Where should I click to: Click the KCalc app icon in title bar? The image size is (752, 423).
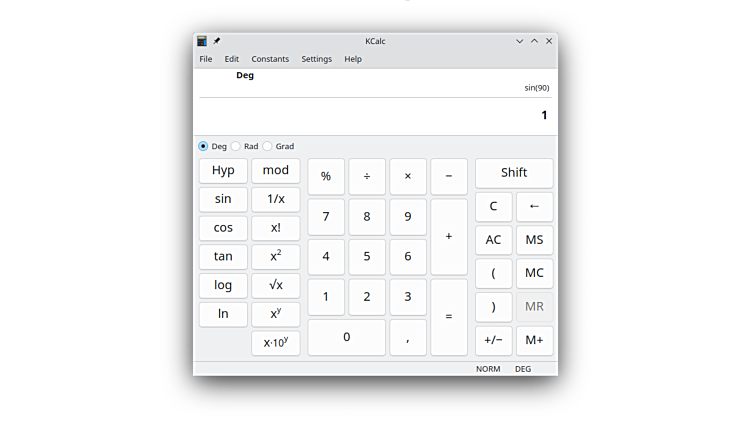click(x=202, y=41)
